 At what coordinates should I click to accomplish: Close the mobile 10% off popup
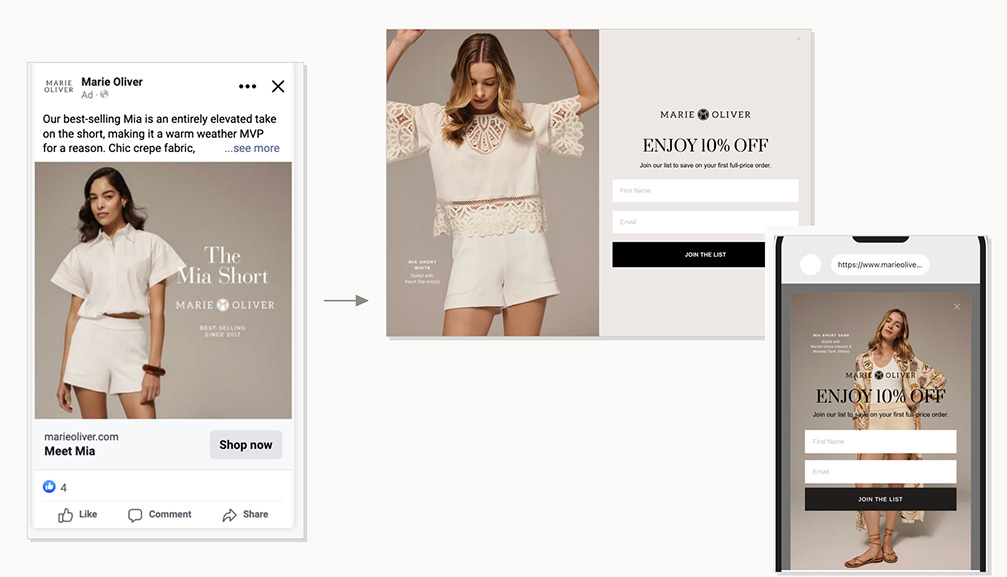point(957,306)
